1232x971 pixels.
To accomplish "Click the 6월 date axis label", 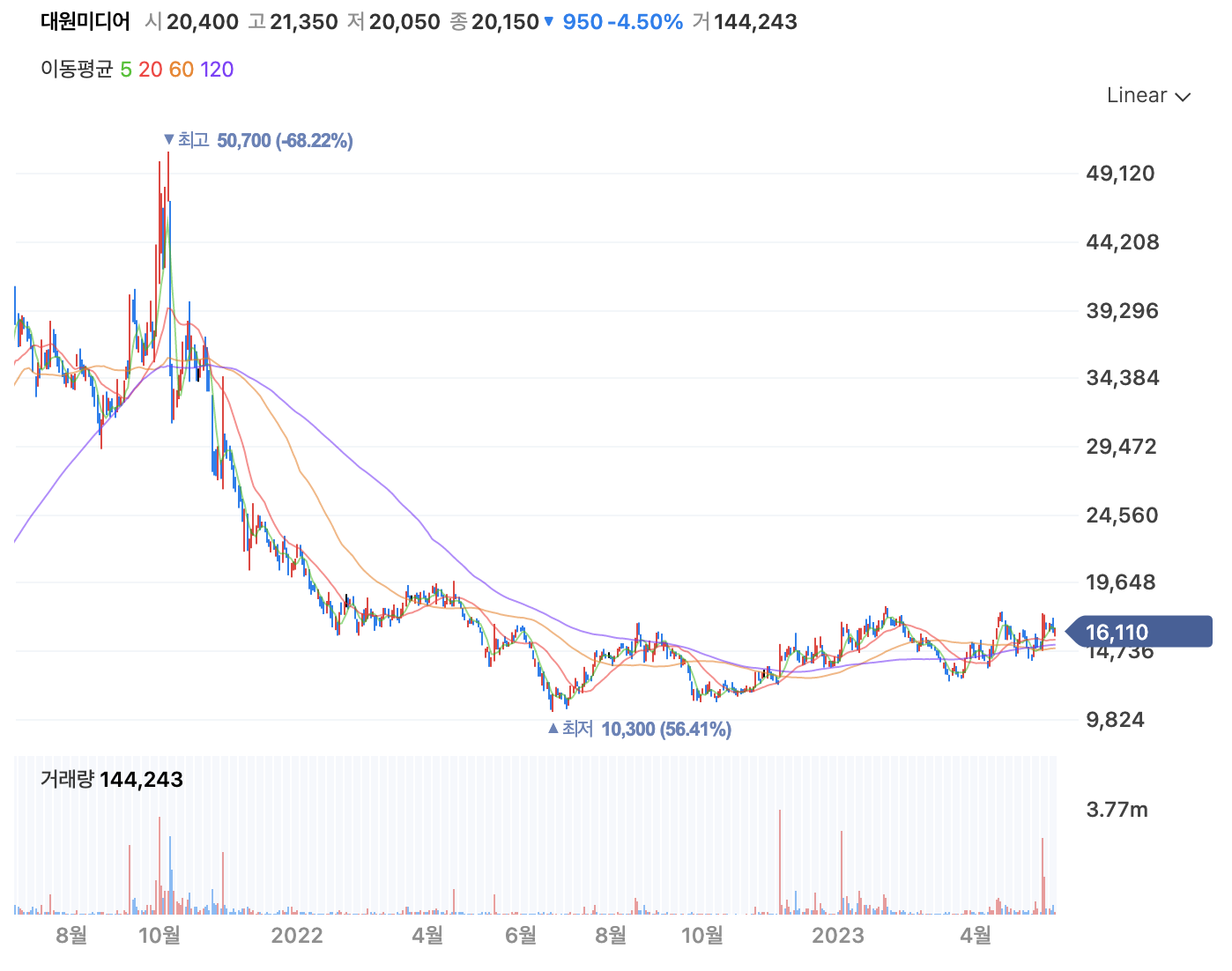I will (521, 935).
